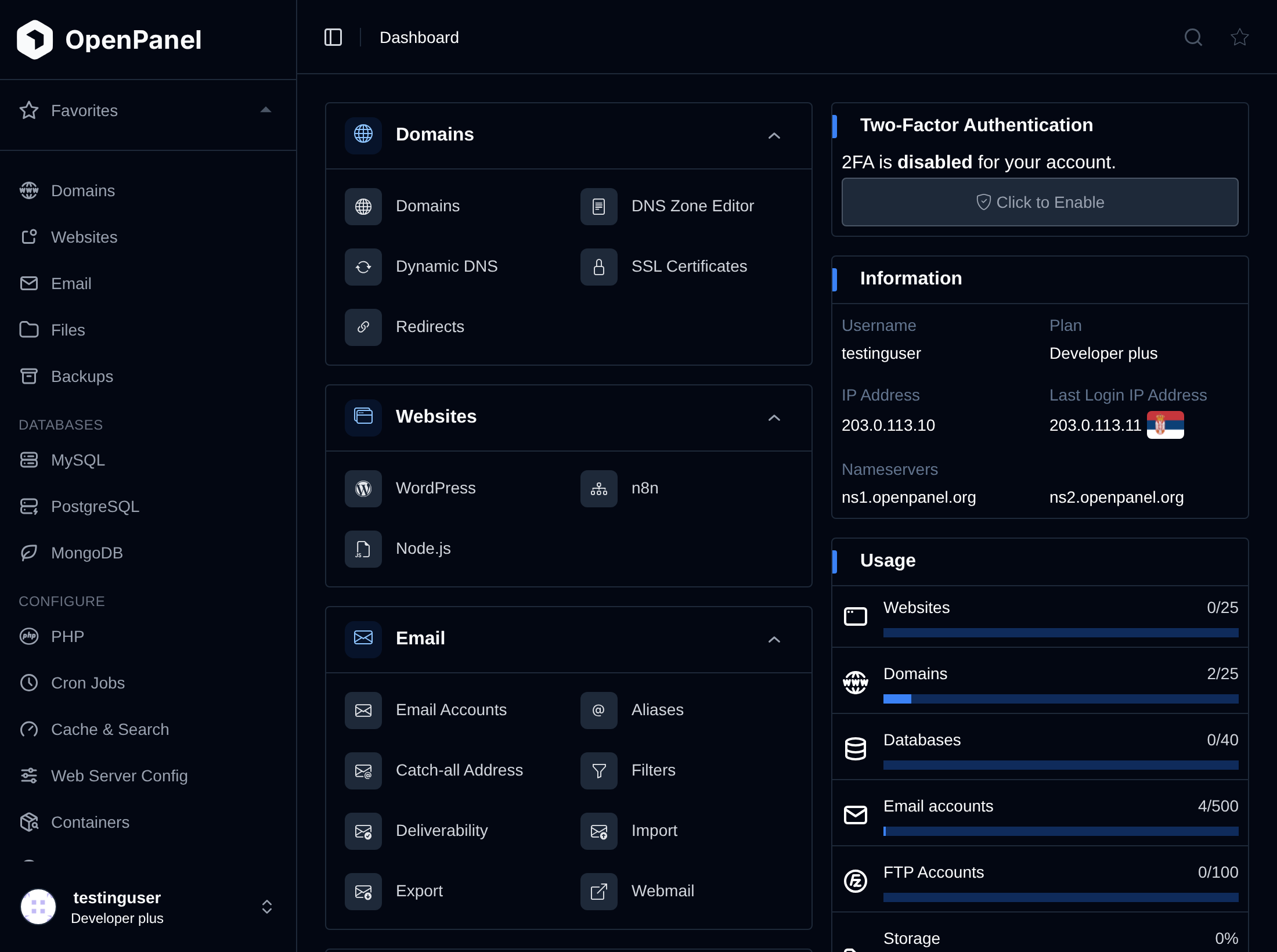Open Cache & Search in the sidebar
Screen dimensions: 1277x952
tap(148, 729)
